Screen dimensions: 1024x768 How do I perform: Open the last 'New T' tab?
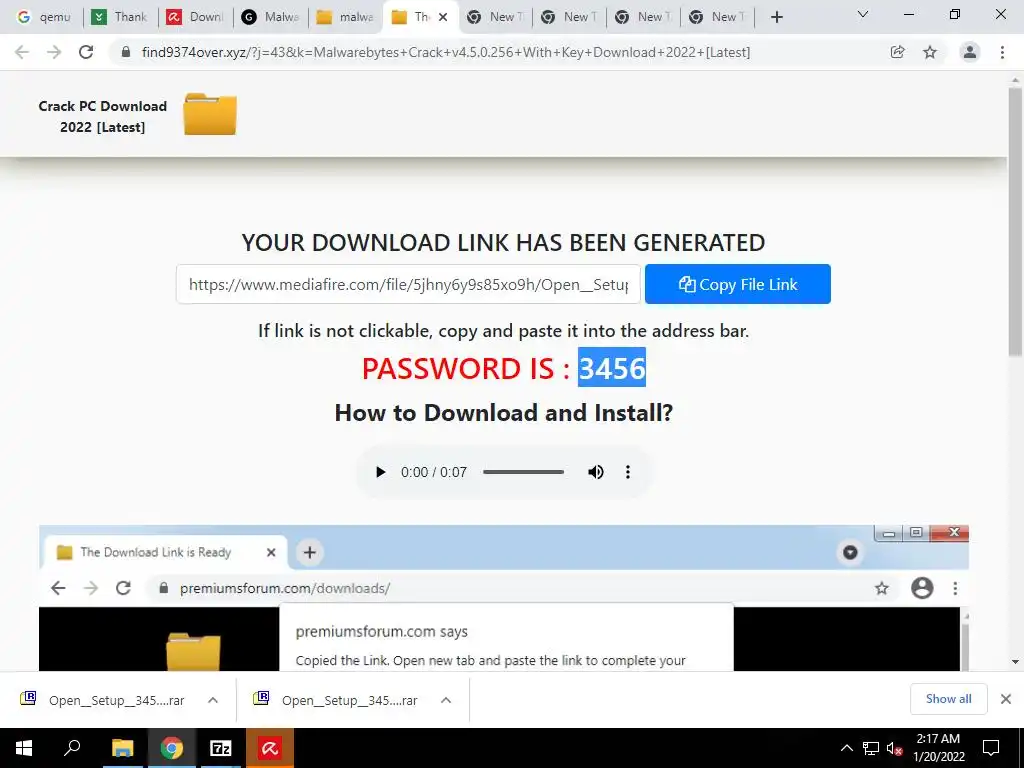pyautogui.click(x=717, y=17)
